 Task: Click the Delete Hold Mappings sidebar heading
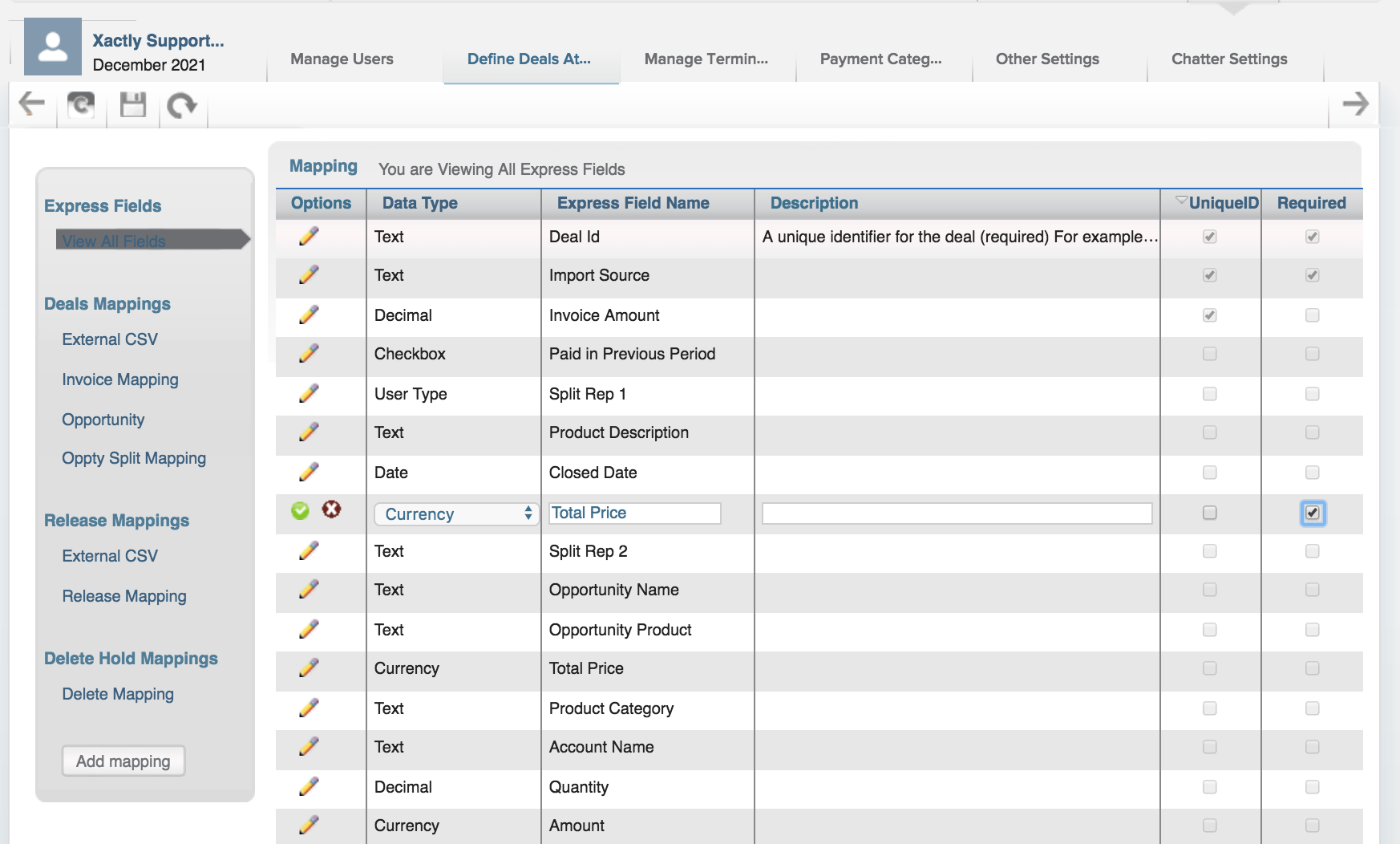click(x=131, y=659)
